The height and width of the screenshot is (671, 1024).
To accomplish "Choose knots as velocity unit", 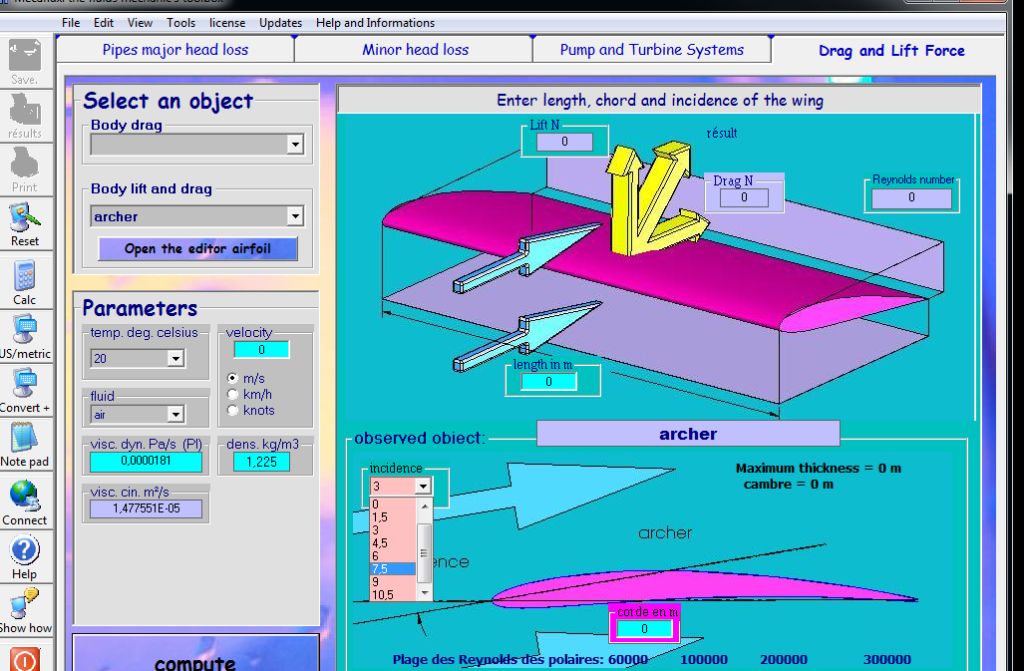I will pos(234,410).
